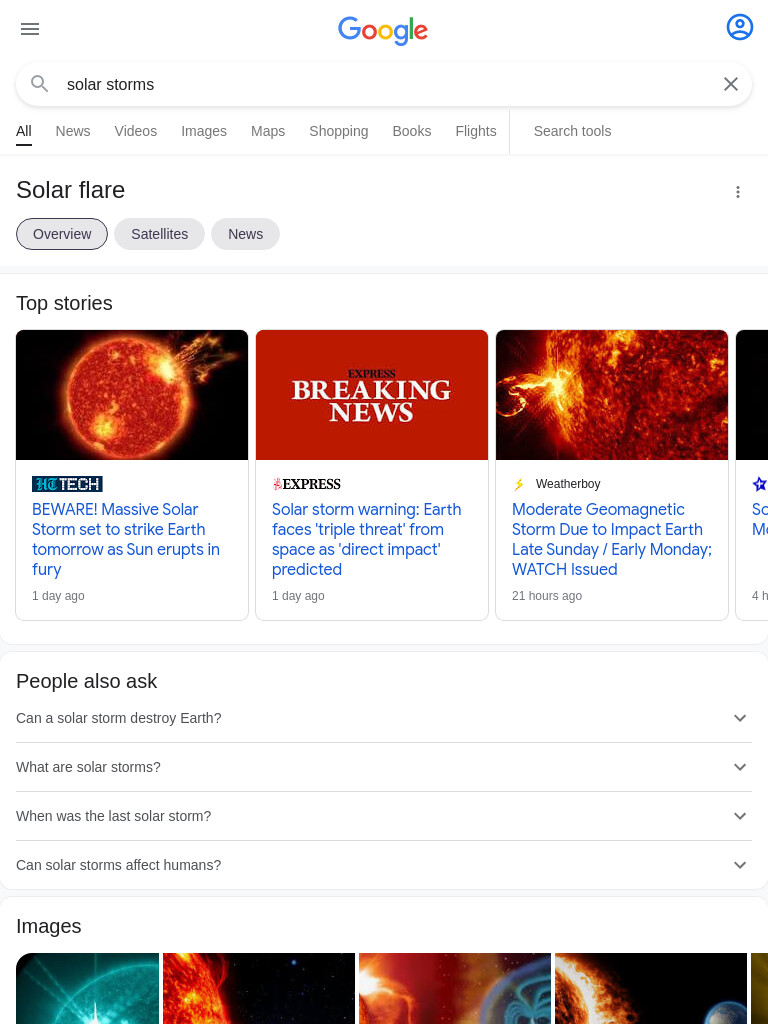Click the HT Tech source logo

(67, 484)
